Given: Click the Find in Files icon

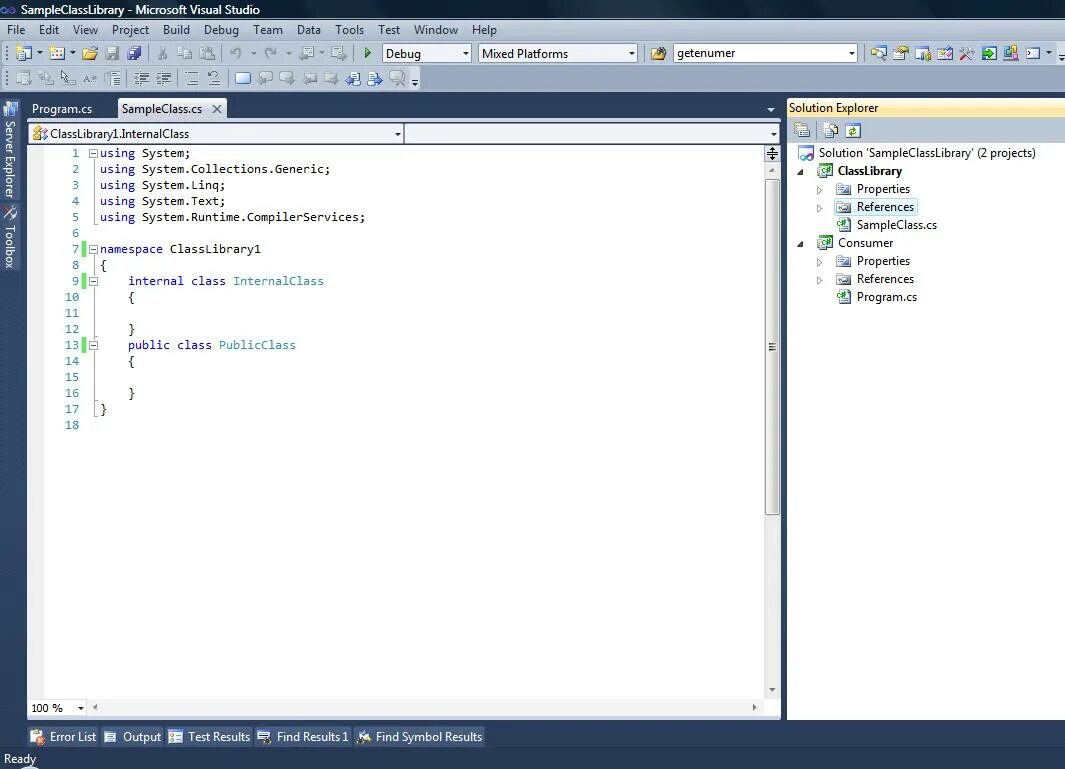Looking at the screenshot, I should pyautogui.click(x=658, y=53).
